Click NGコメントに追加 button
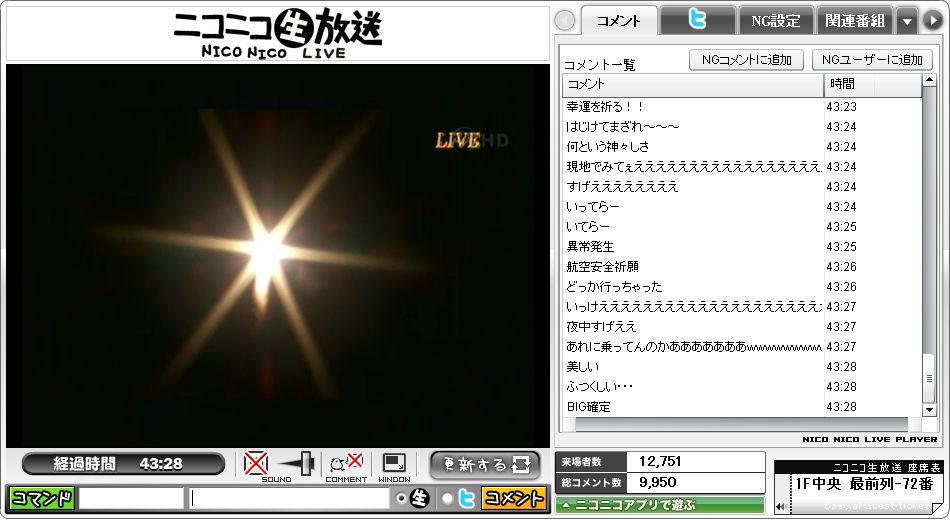950x520 pixels. pos(746,60)
